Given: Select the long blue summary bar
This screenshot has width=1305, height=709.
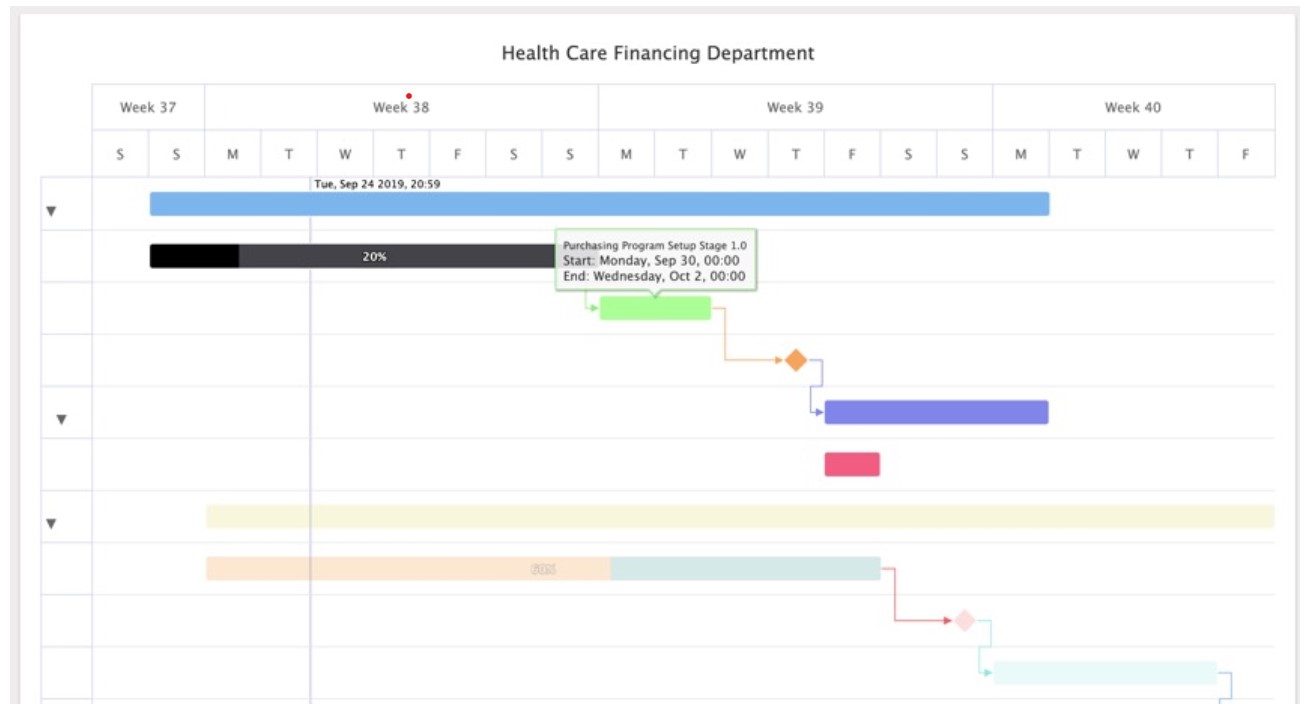Looking at the screenshot, I should (x=599, y=204).
